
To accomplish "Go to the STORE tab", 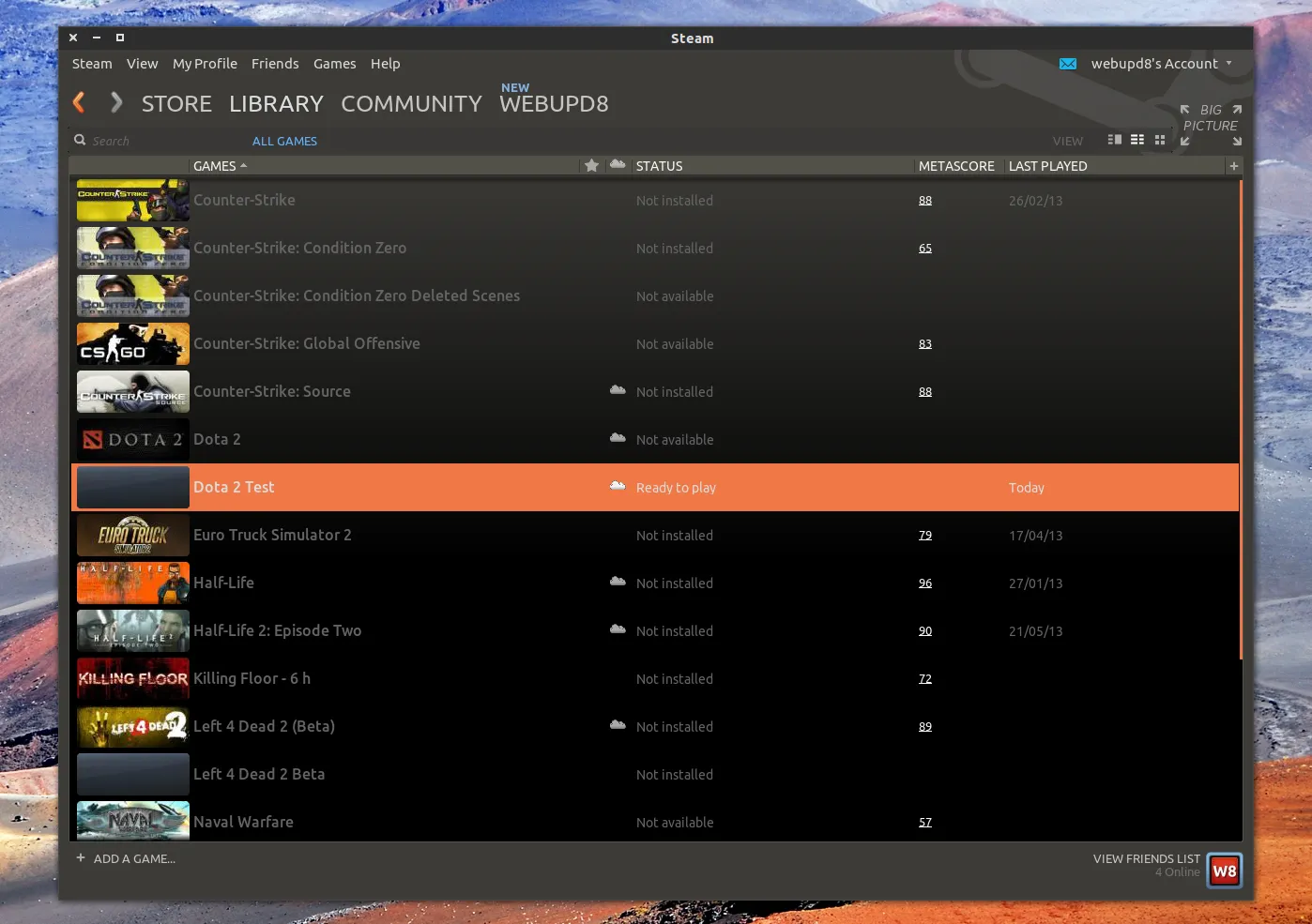I will pyautogui.click(x=176, y=103).
